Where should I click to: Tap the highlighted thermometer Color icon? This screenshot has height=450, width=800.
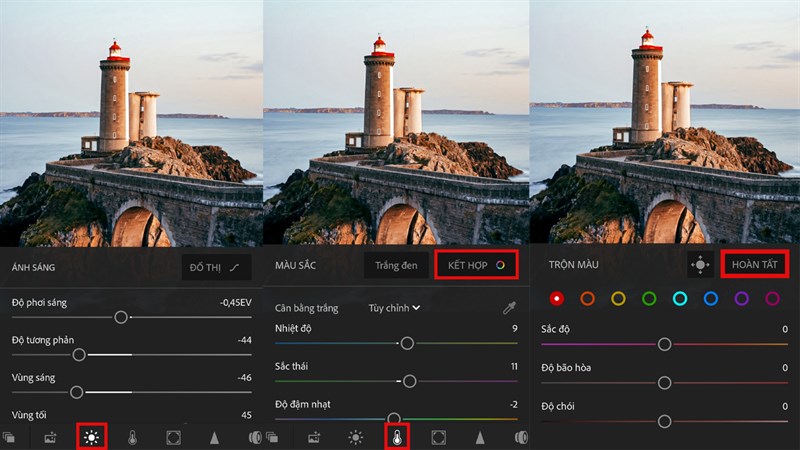[x=397, y=437]
